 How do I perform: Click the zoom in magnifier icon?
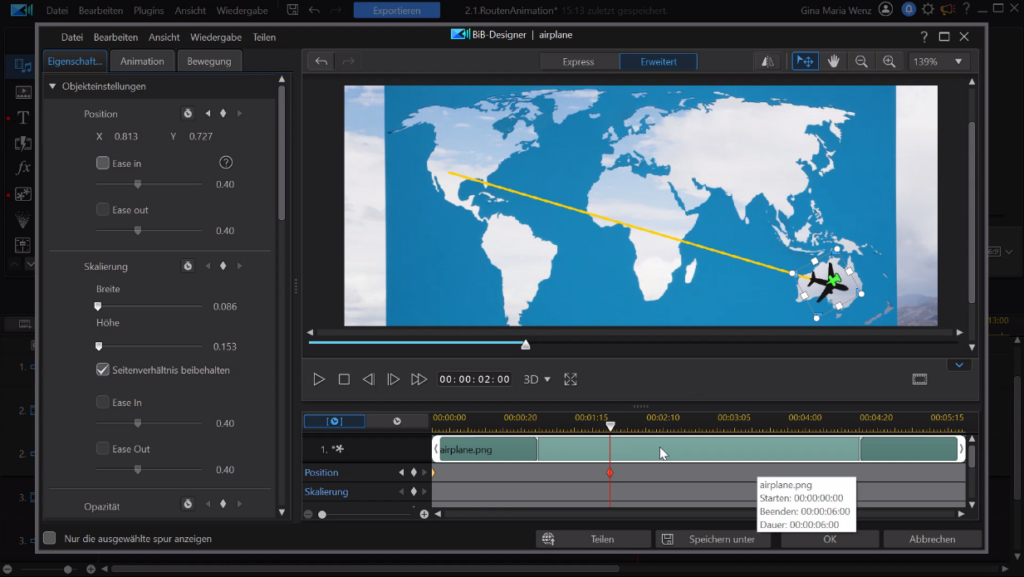pyautogui.click(x=888, y=62)
